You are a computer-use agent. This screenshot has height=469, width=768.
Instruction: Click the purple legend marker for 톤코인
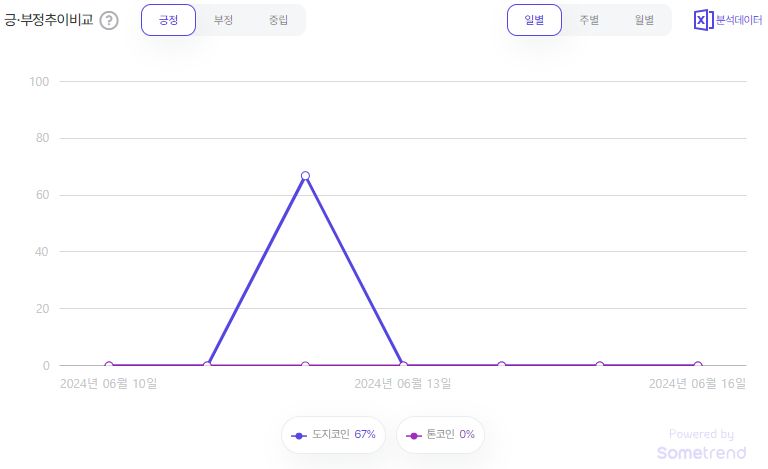(414, 435)
